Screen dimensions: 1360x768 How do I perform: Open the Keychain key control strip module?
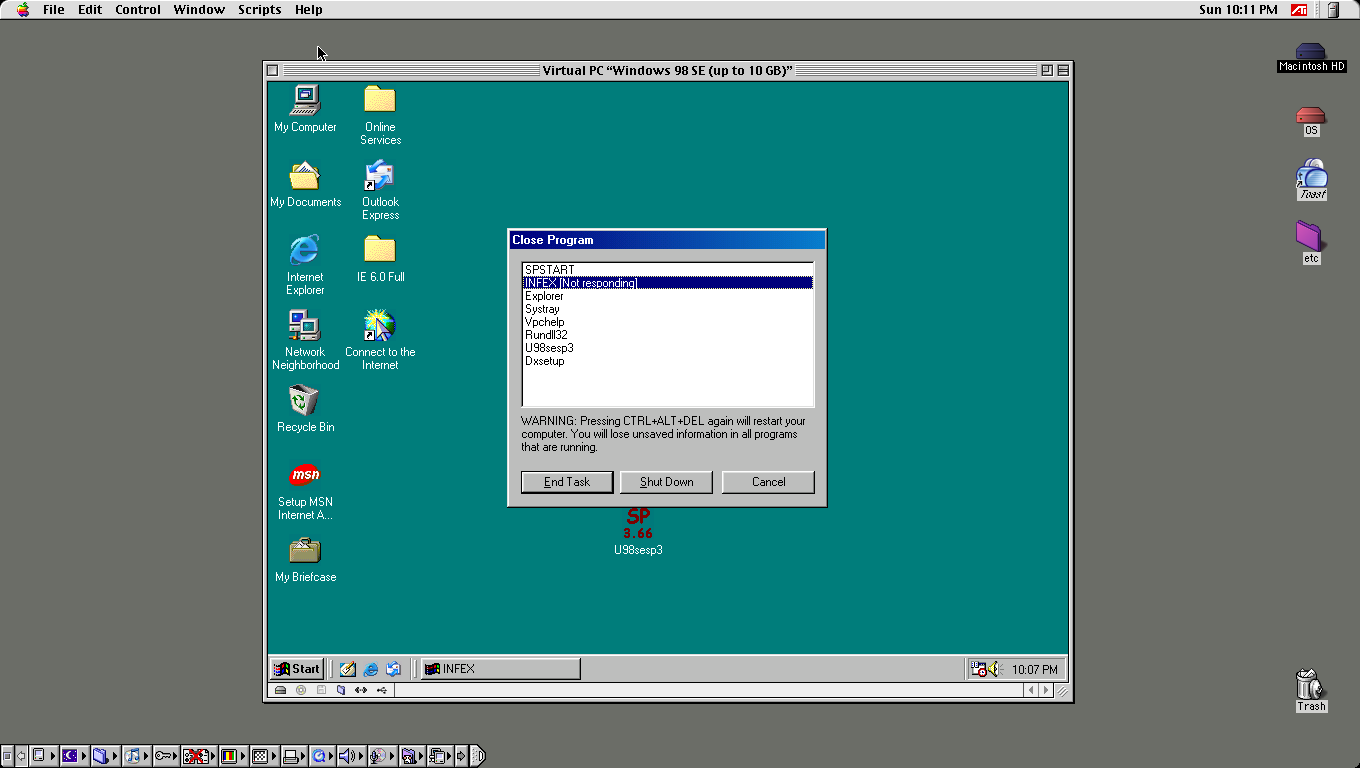tap(166, 756)
